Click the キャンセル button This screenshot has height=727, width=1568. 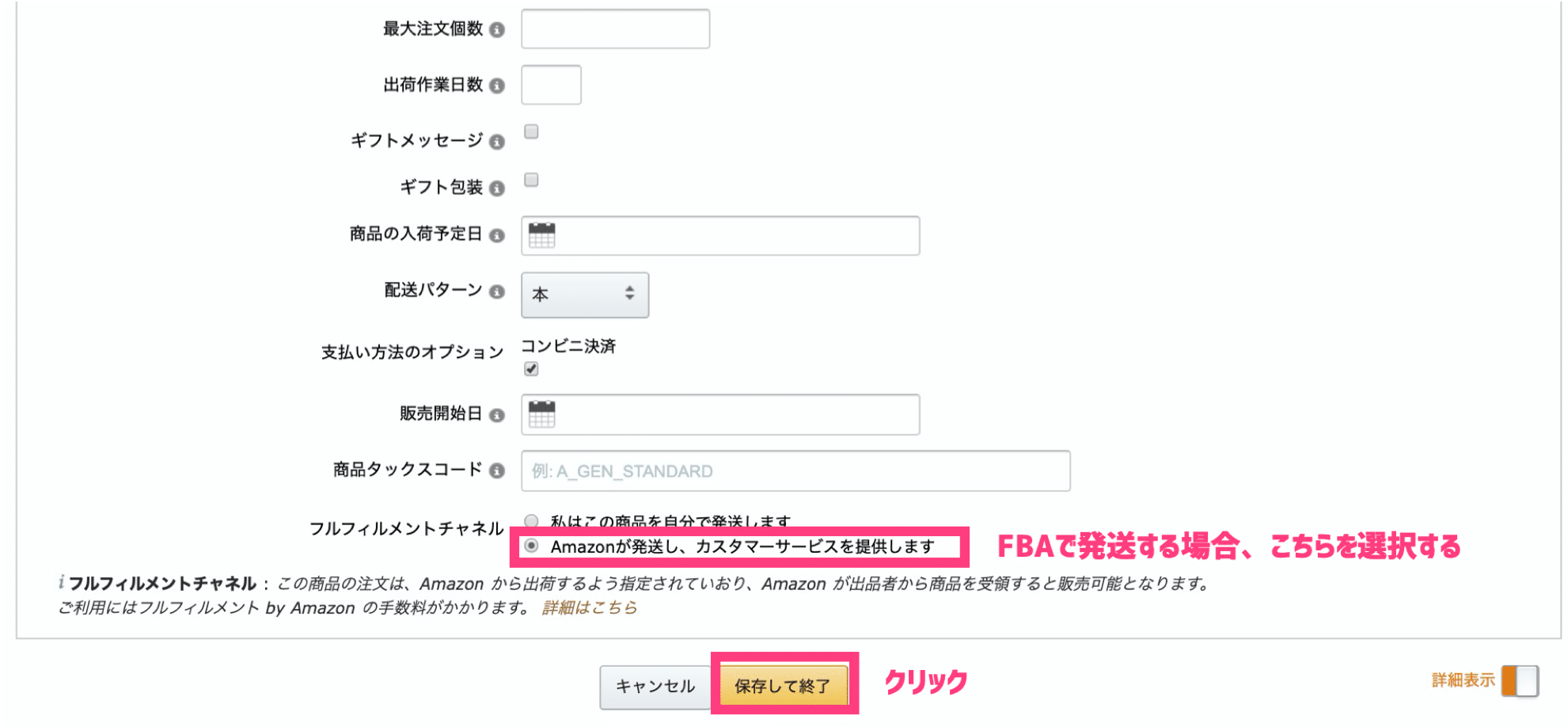tap(655, 687)
